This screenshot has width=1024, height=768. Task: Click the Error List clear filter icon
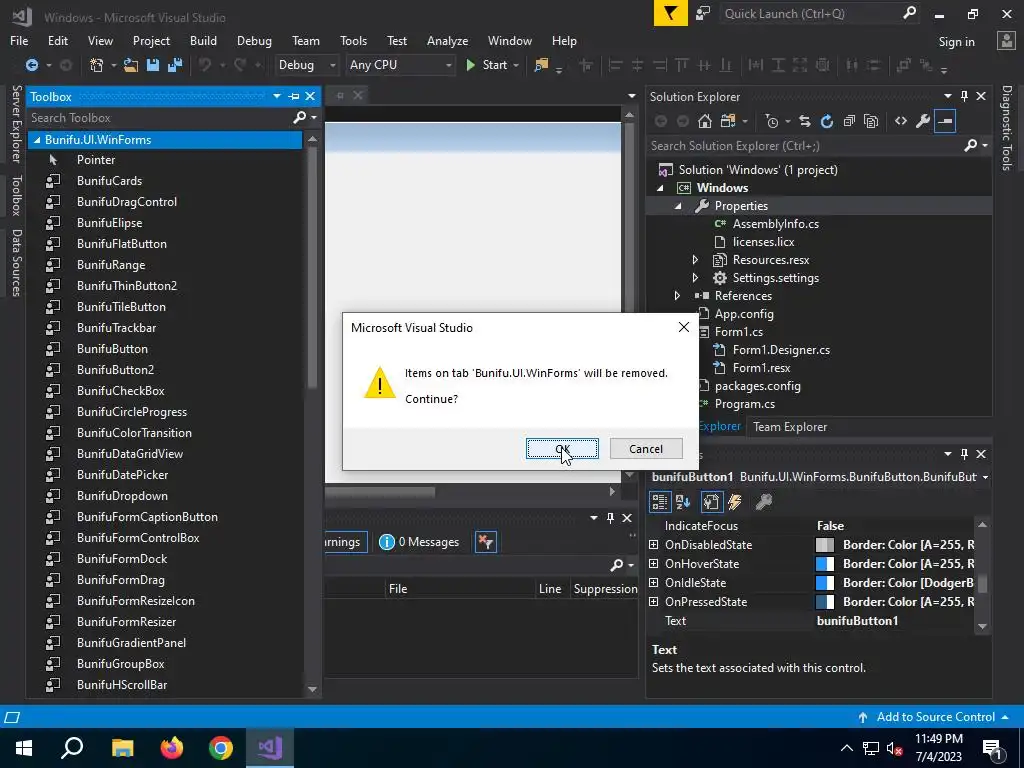(485, 541)
